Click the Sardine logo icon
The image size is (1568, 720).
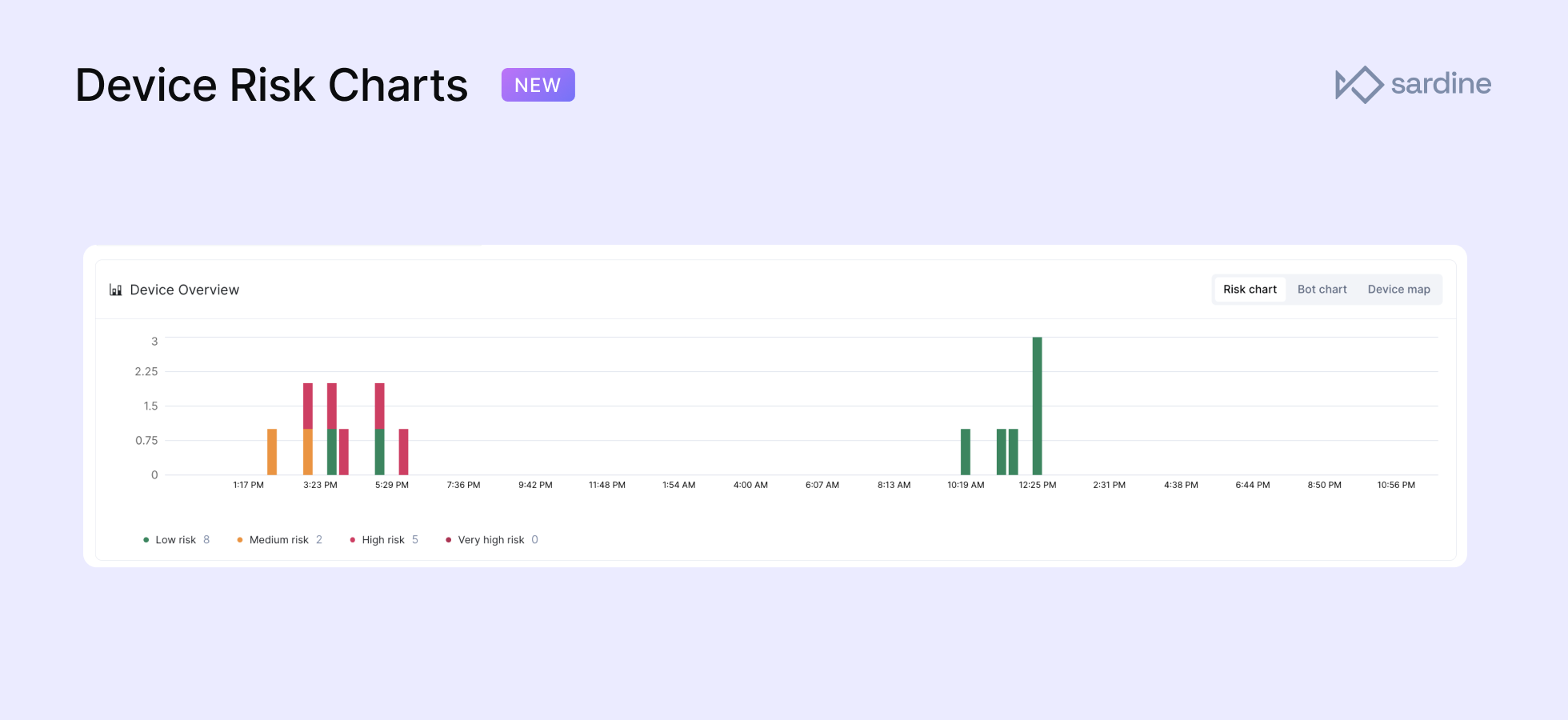pos(1359,84)
